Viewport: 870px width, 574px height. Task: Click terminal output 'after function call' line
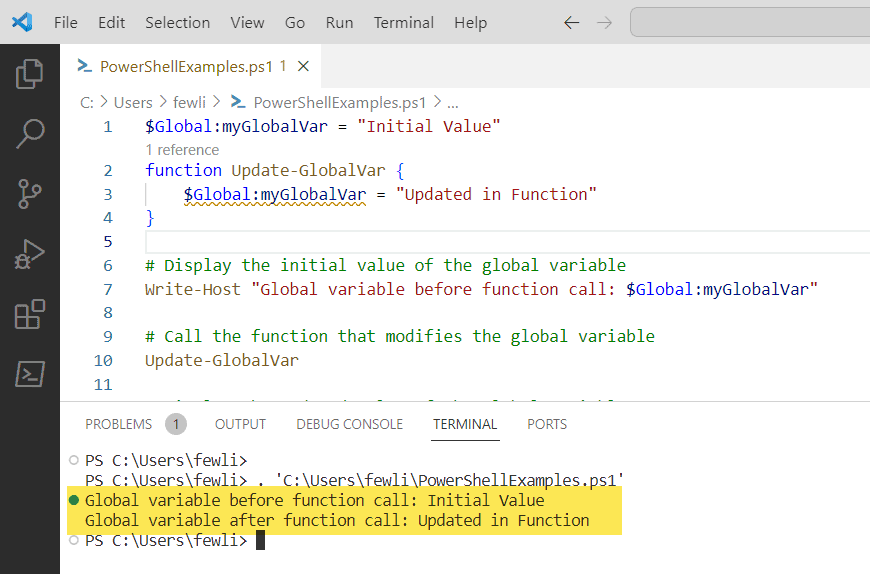click(x=337, y=520)
